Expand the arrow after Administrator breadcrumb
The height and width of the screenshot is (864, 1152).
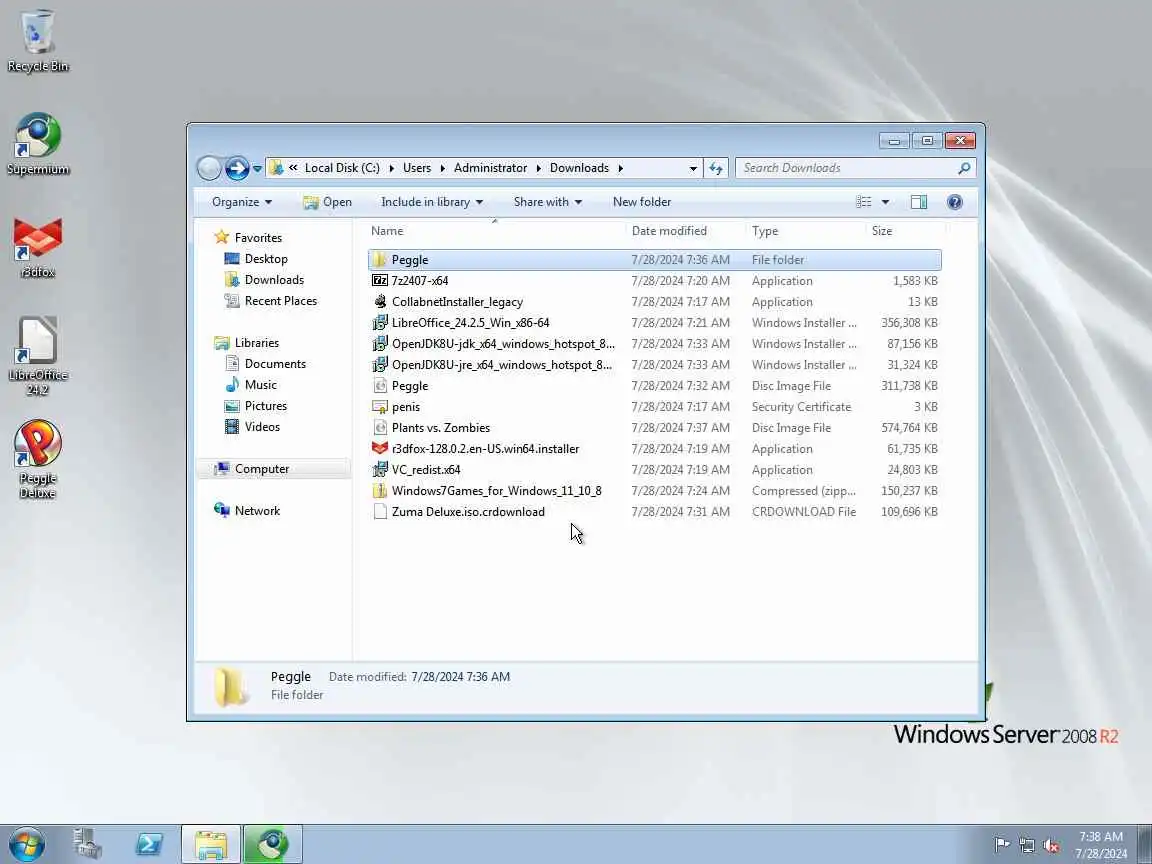(x=539, y=168)
